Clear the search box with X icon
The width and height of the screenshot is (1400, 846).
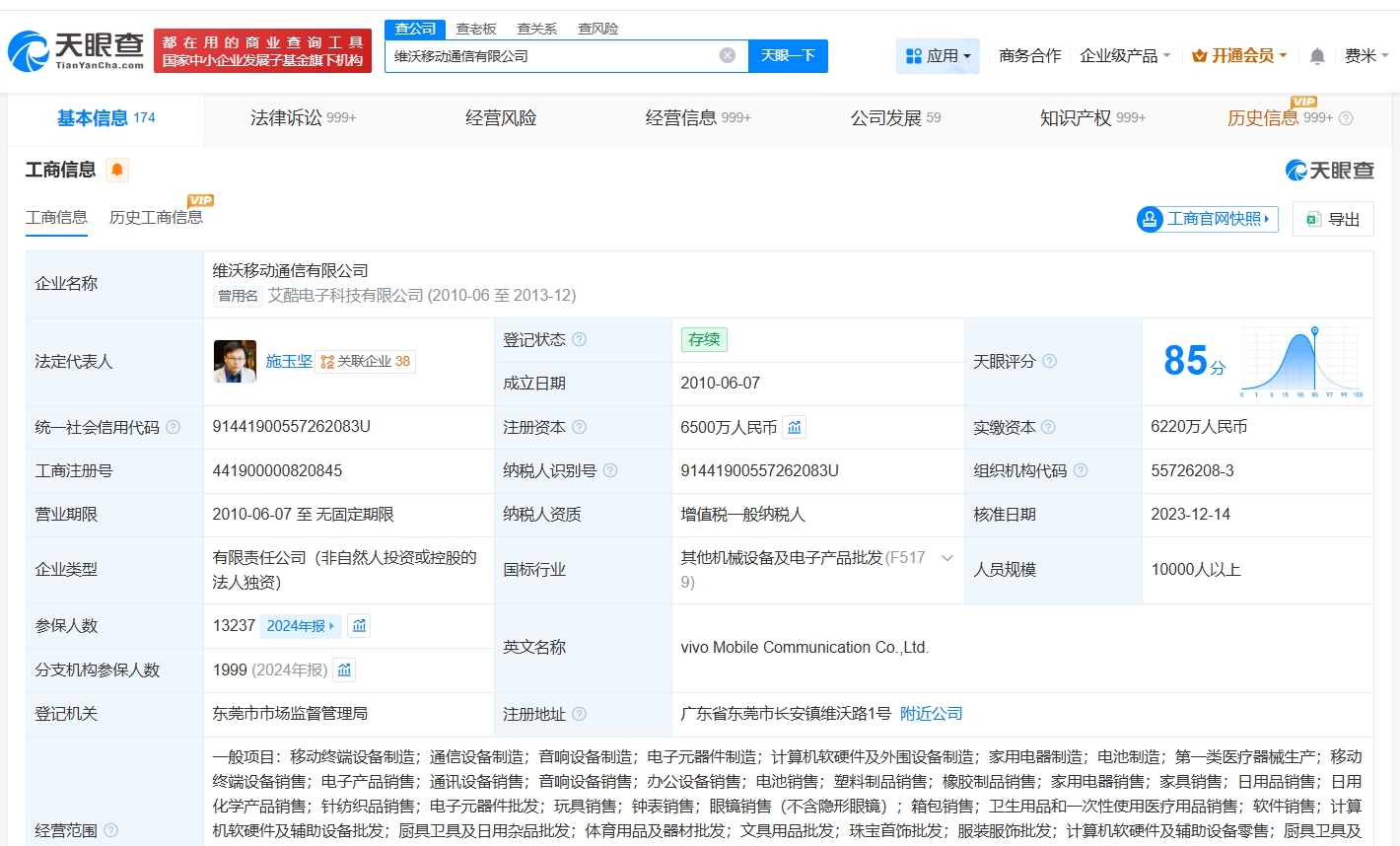coord(728,55)
